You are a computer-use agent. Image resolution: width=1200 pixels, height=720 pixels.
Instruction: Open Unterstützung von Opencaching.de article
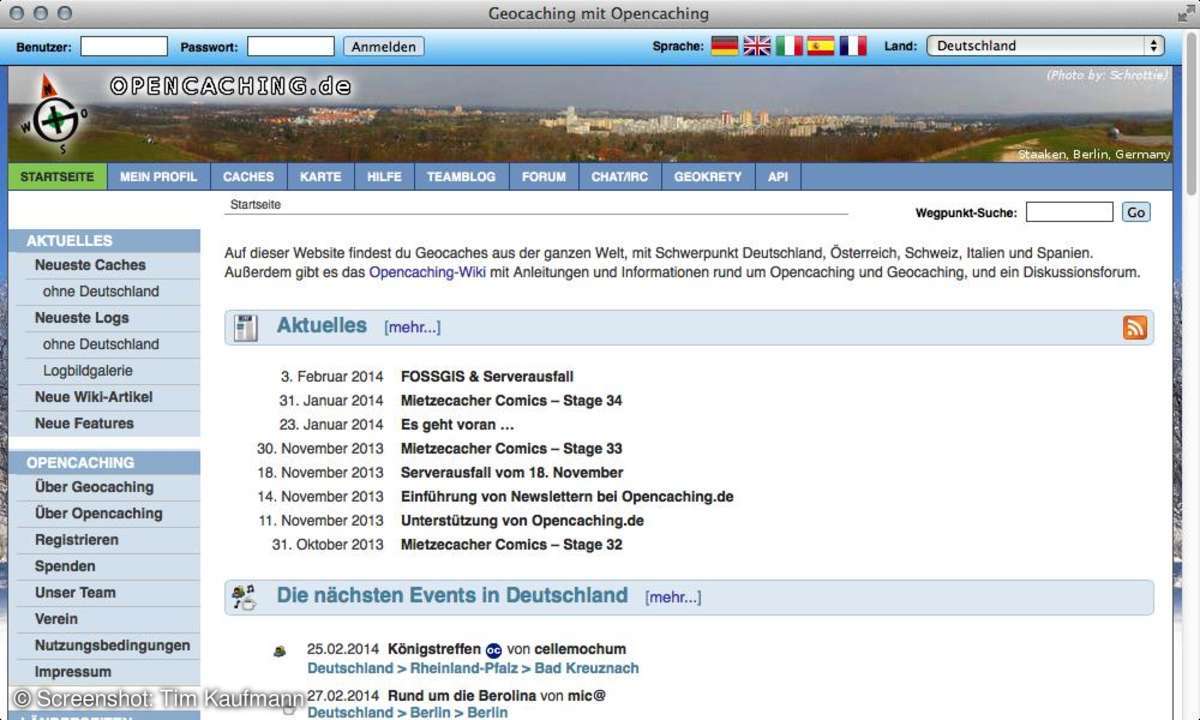click(x=522, y=521)
